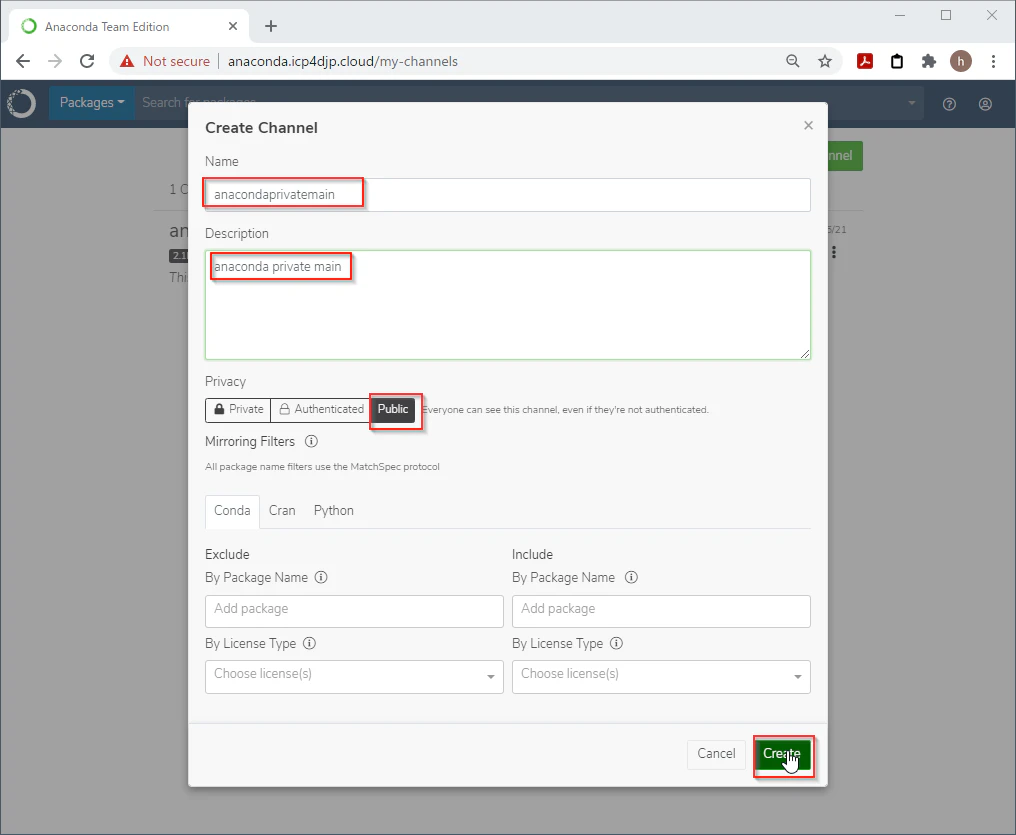The image size is (1016, 835).
Task: Click the Cancel button
Action: (x=716, y=754)
